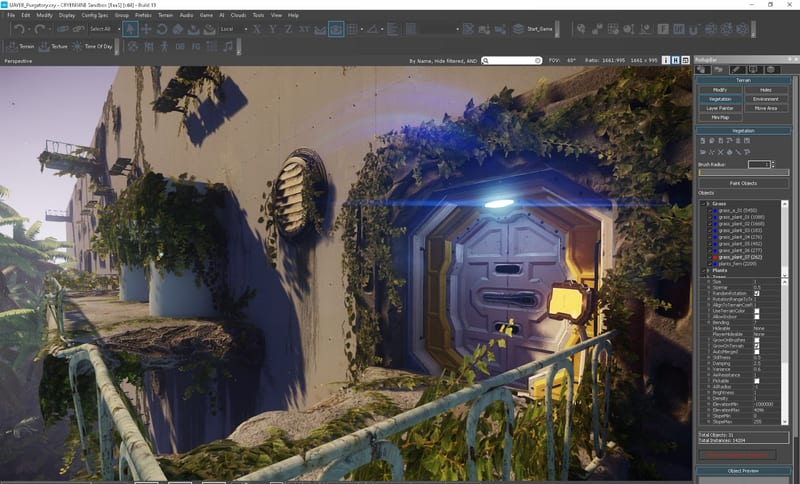Image resolution: width=800 pixels, height=484 pixels.
Task: Open the Terrain editor toolbar button
Action: tap(20, 46)
